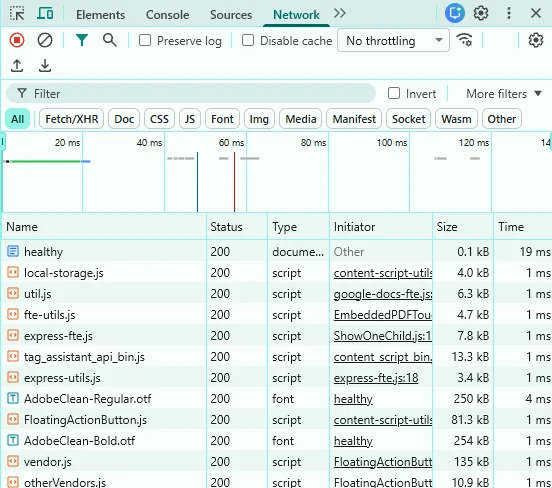Show more DevTools tabs chevron
The width and height of the screenshot is (552, 488).
coord(340,14)
